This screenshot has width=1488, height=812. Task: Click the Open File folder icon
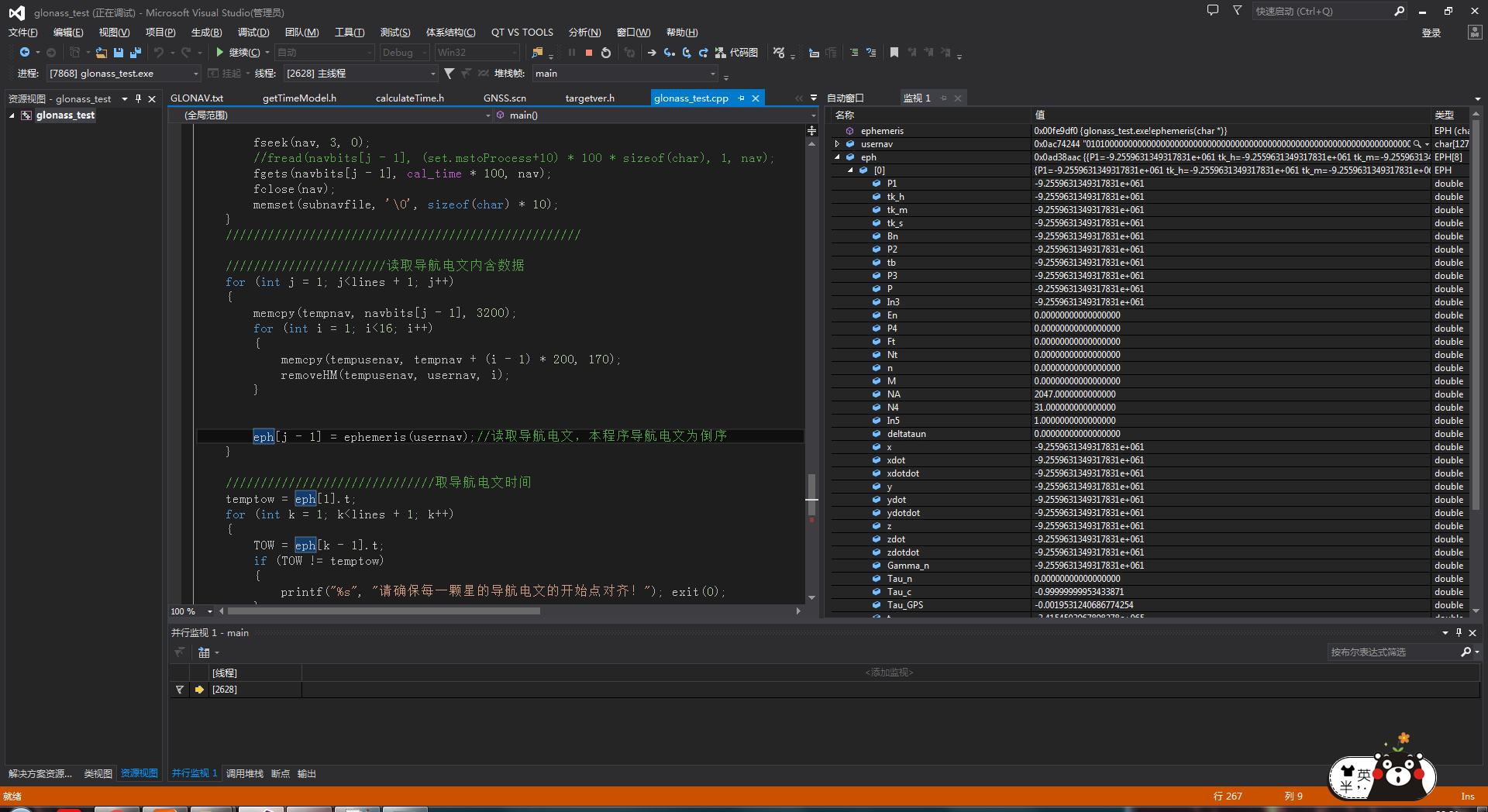click(101, 53)
